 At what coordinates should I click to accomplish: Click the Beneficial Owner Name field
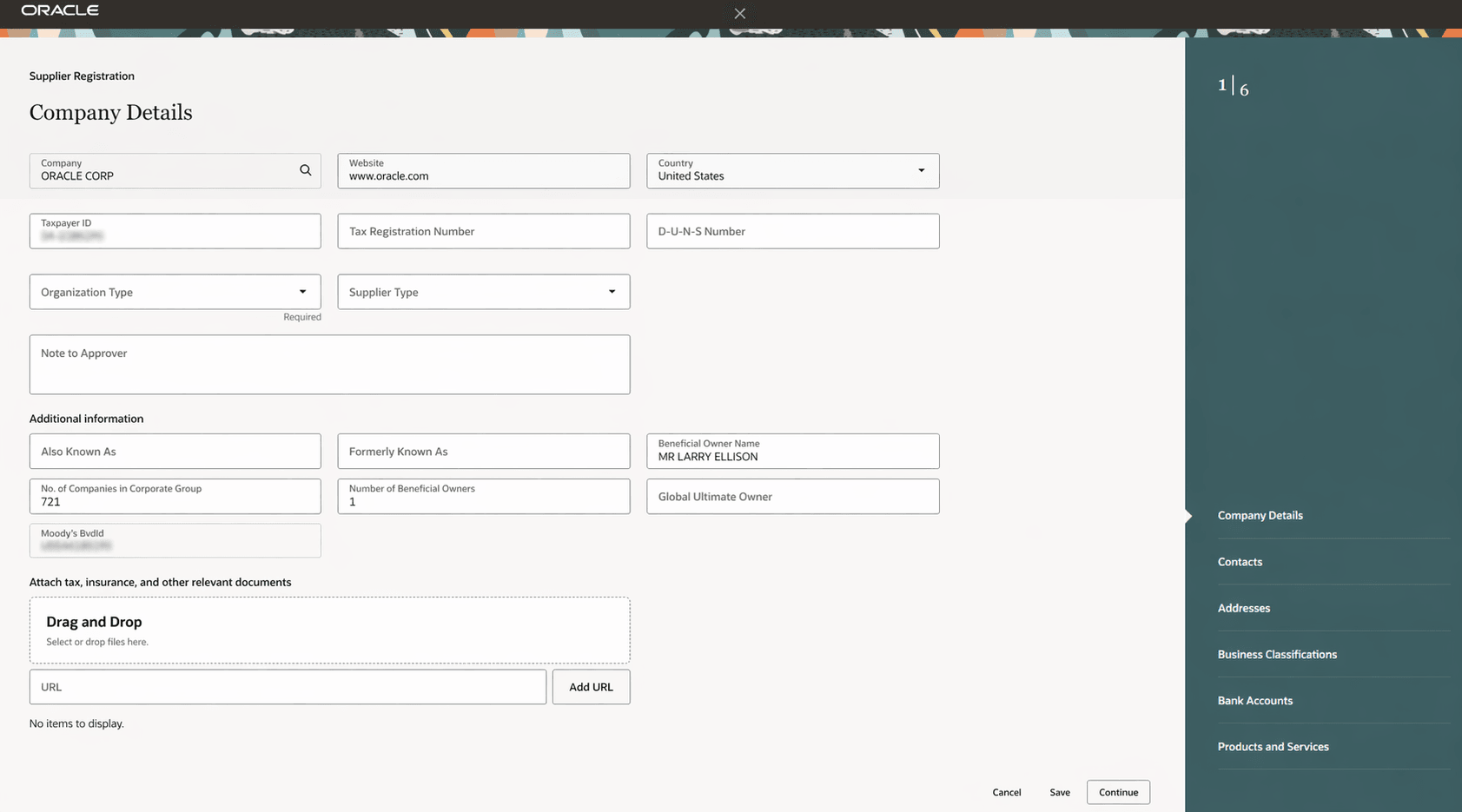click(x=792, y=452)
